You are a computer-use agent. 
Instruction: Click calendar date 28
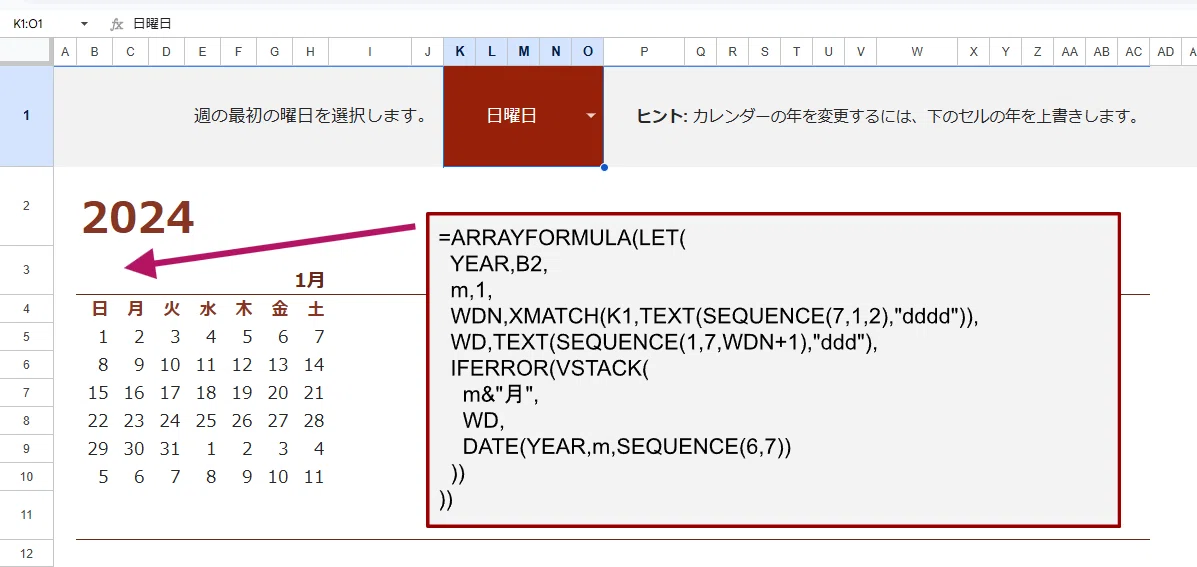pyautogui.click(x=314, y=421)
